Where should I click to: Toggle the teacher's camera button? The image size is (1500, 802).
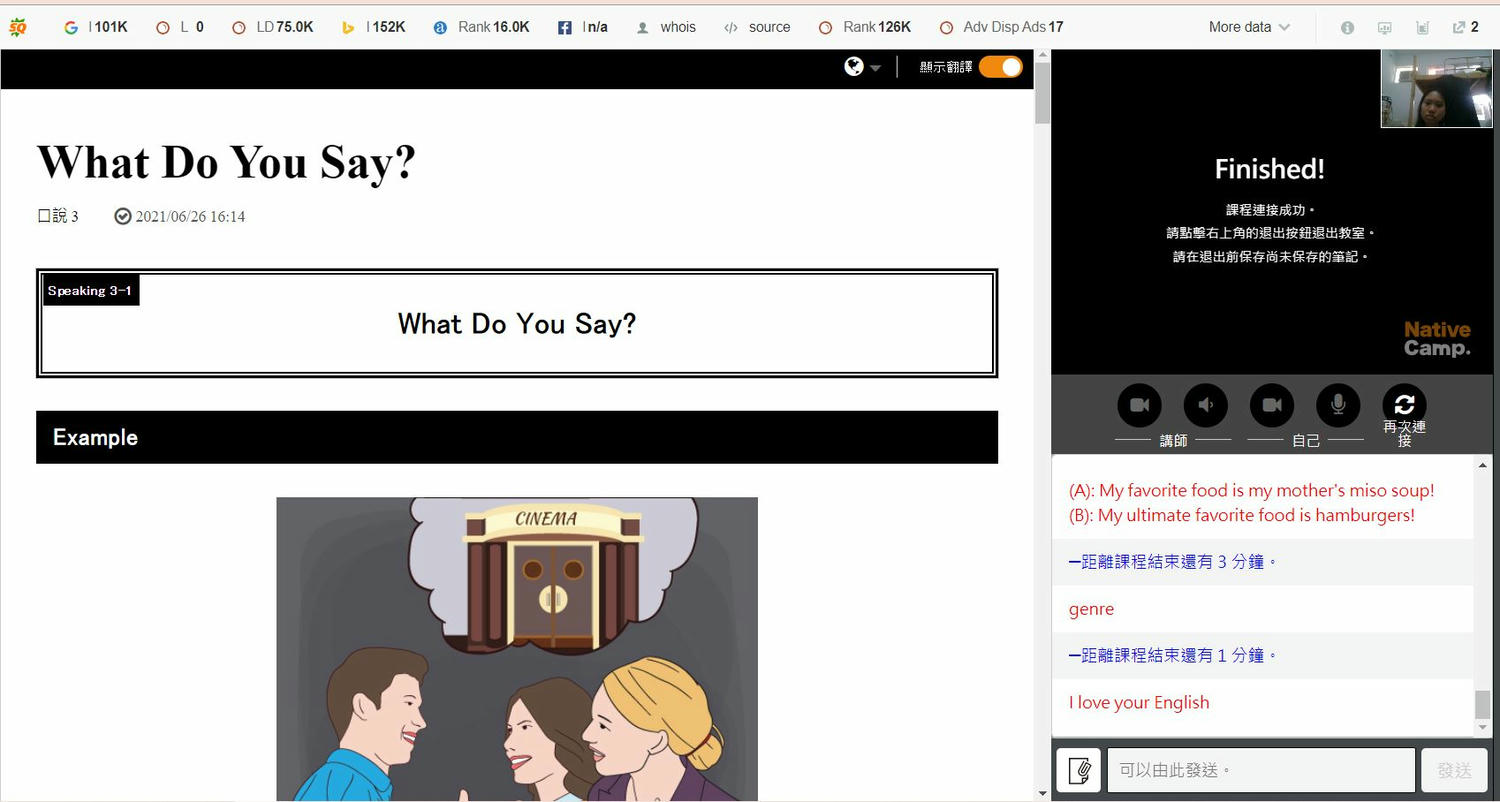pyautogui.click(x=1139, y=405)
